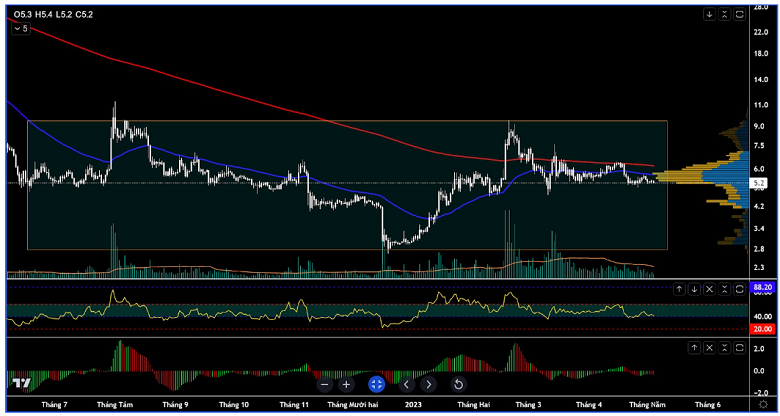Move the bottom histogram pane up
The height and width of the screenshot is (416, 780).
coord(694,347)
